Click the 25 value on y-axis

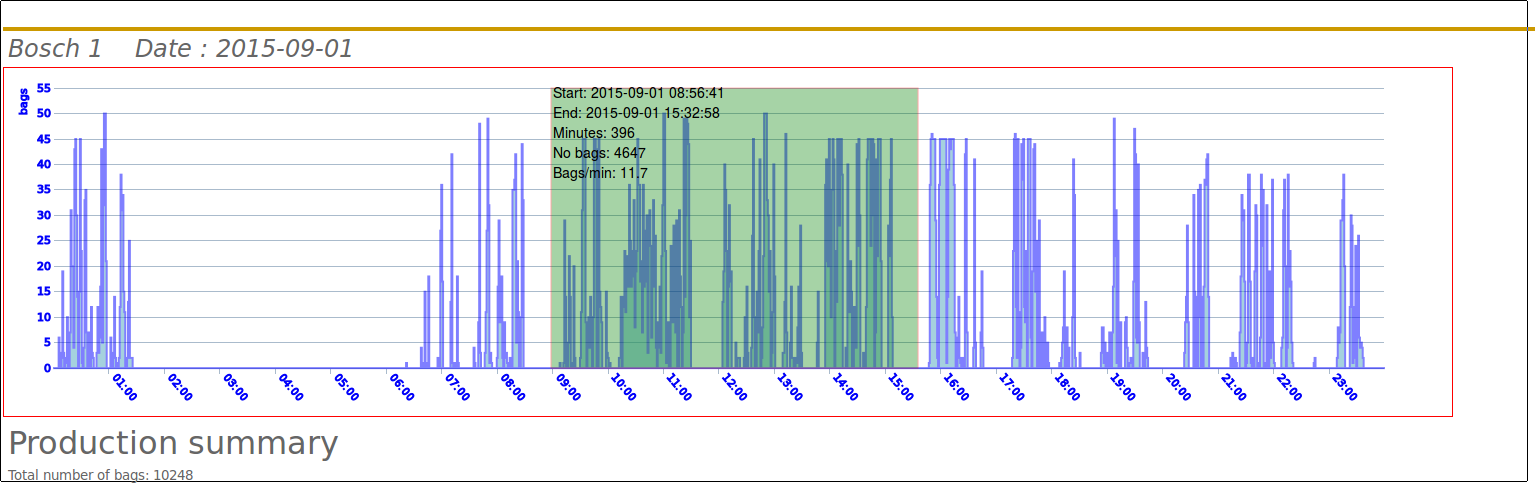click(43, 241)
